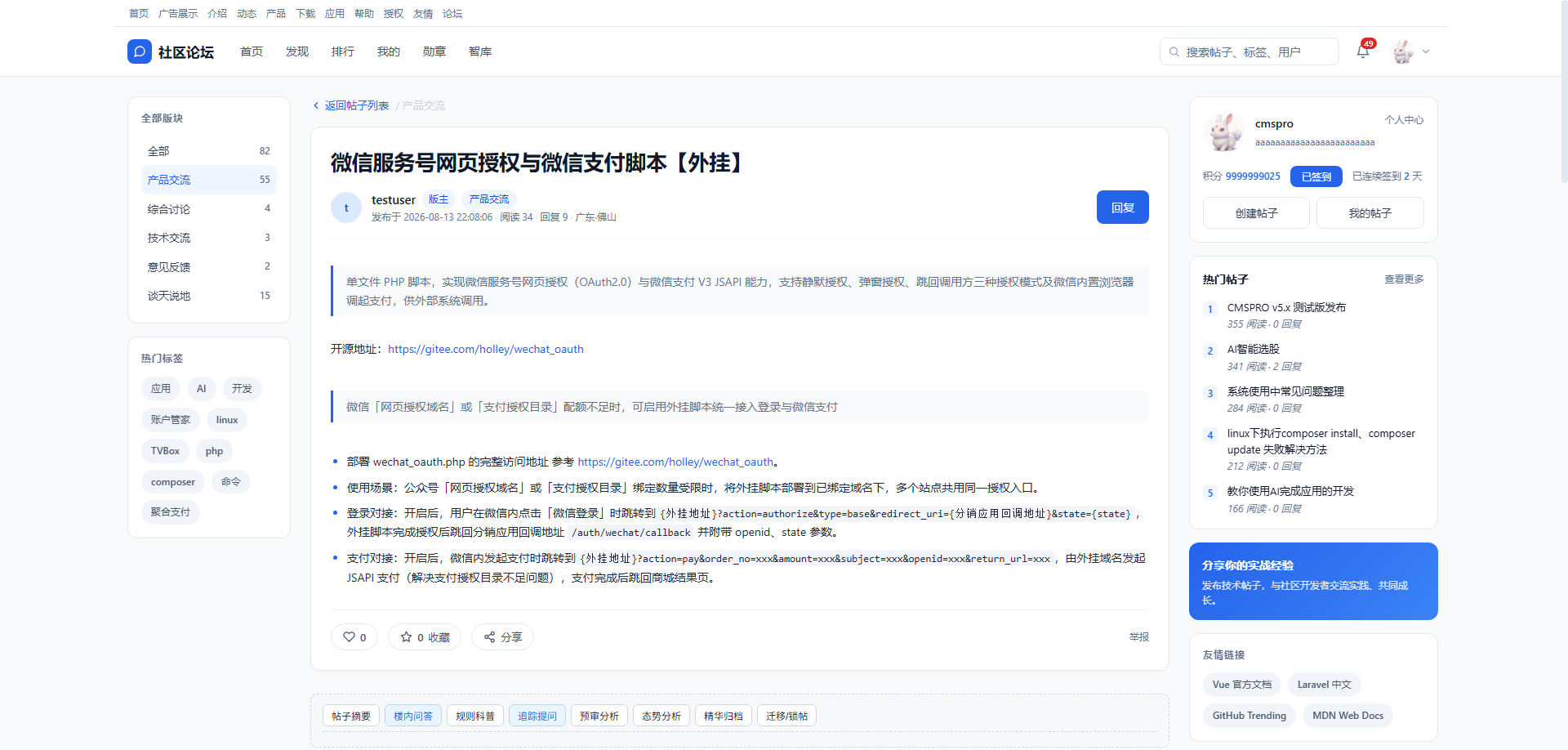This screenshot has height=750, width=1568.
Task: Click the 命令 hot tag
Action: click(x=231, y=482)
